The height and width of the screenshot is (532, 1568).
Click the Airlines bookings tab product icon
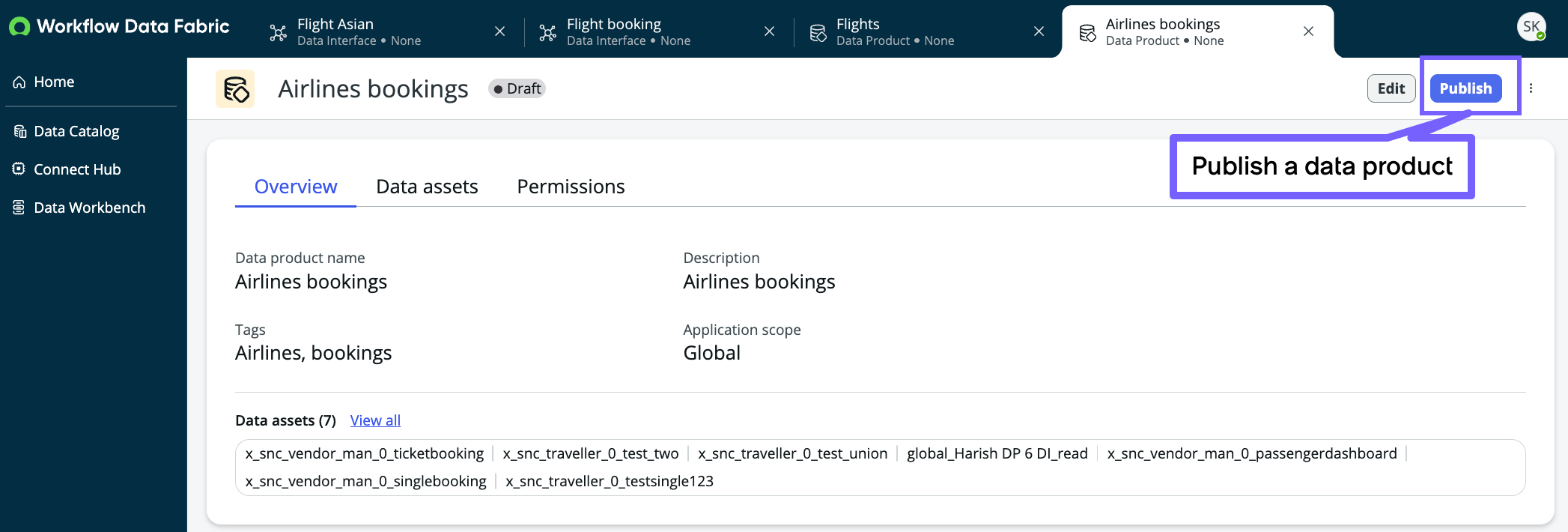1087,33
